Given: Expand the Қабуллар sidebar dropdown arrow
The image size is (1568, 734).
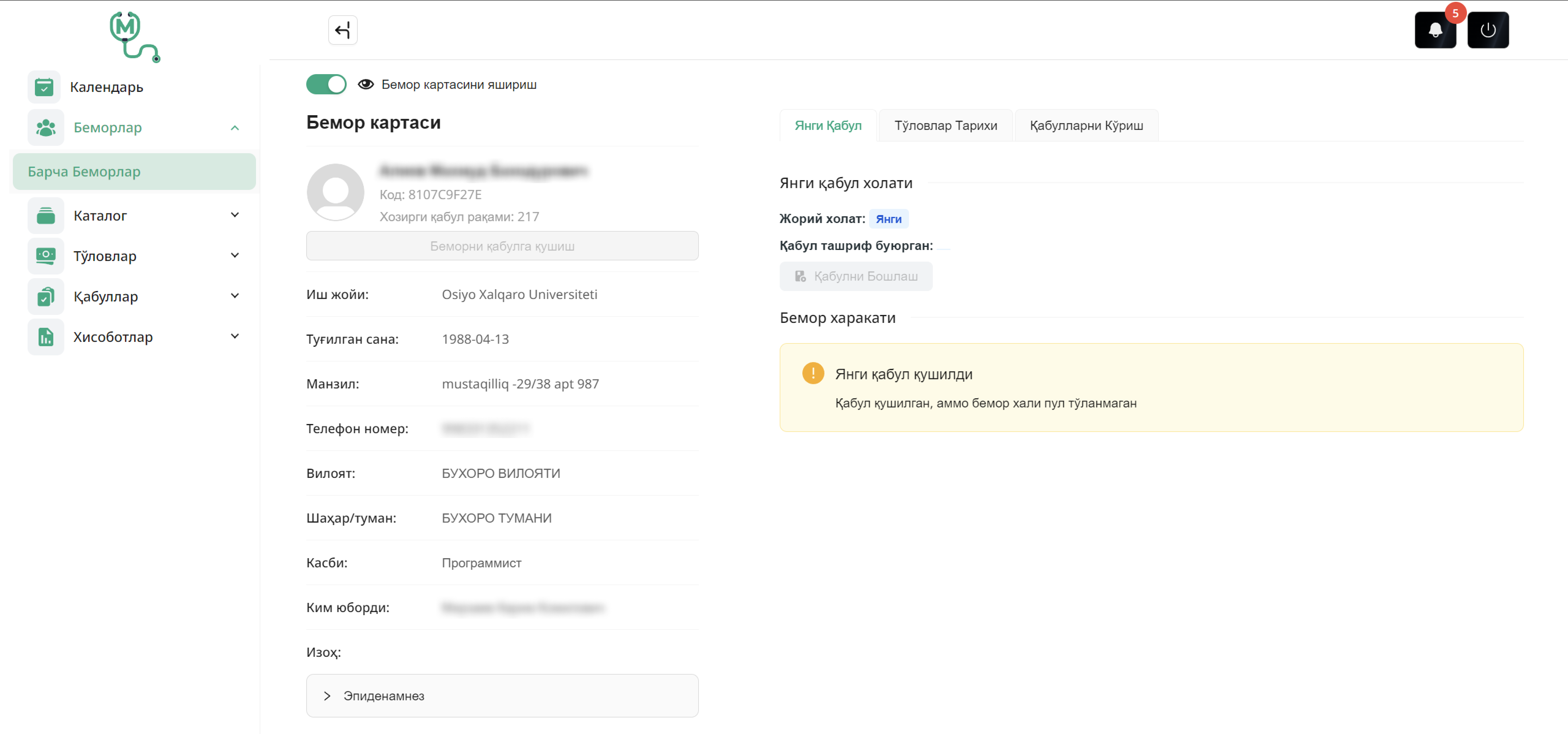Looking at the screenshot, I should point(235,296).
